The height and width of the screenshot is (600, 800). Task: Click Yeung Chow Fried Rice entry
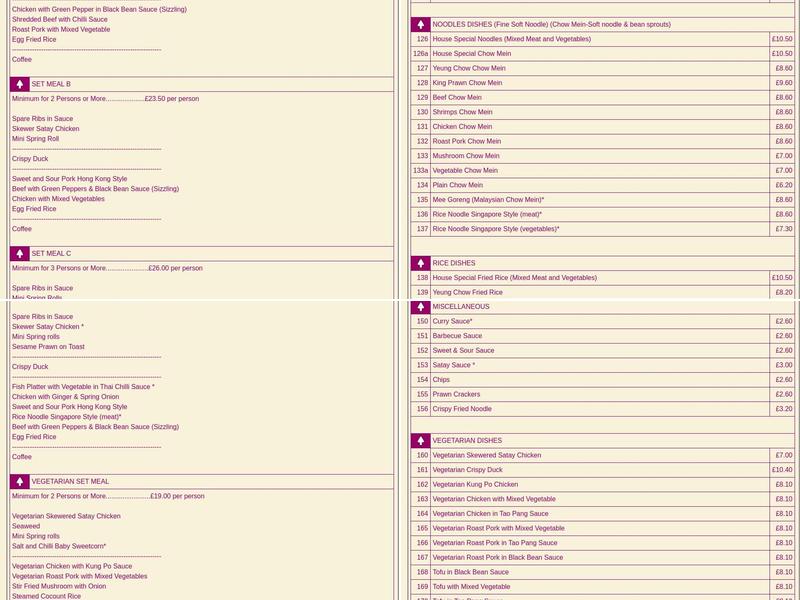point(467,292)
